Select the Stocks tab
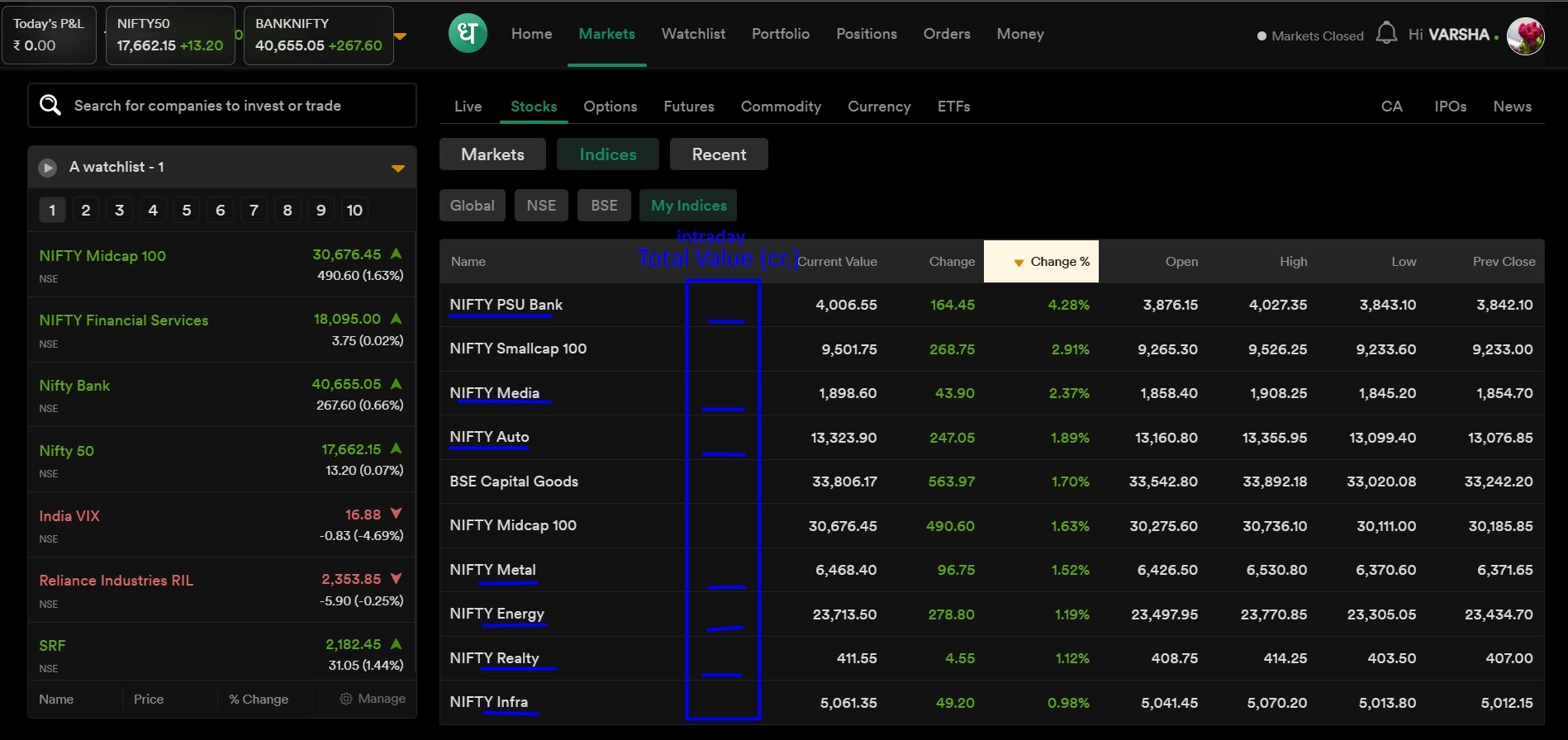 pos(534,107)
